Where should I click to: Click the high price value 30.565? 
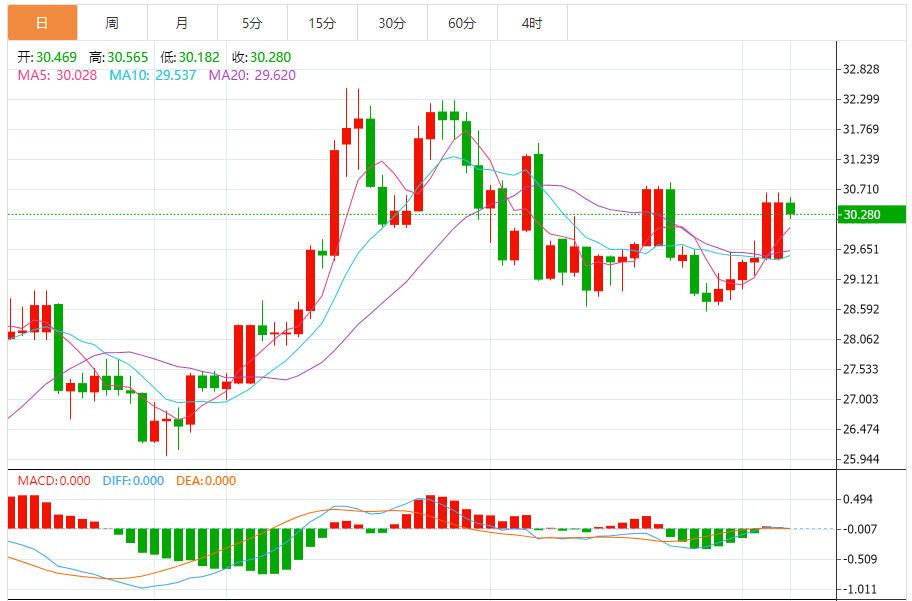click(x=128, y=57)
